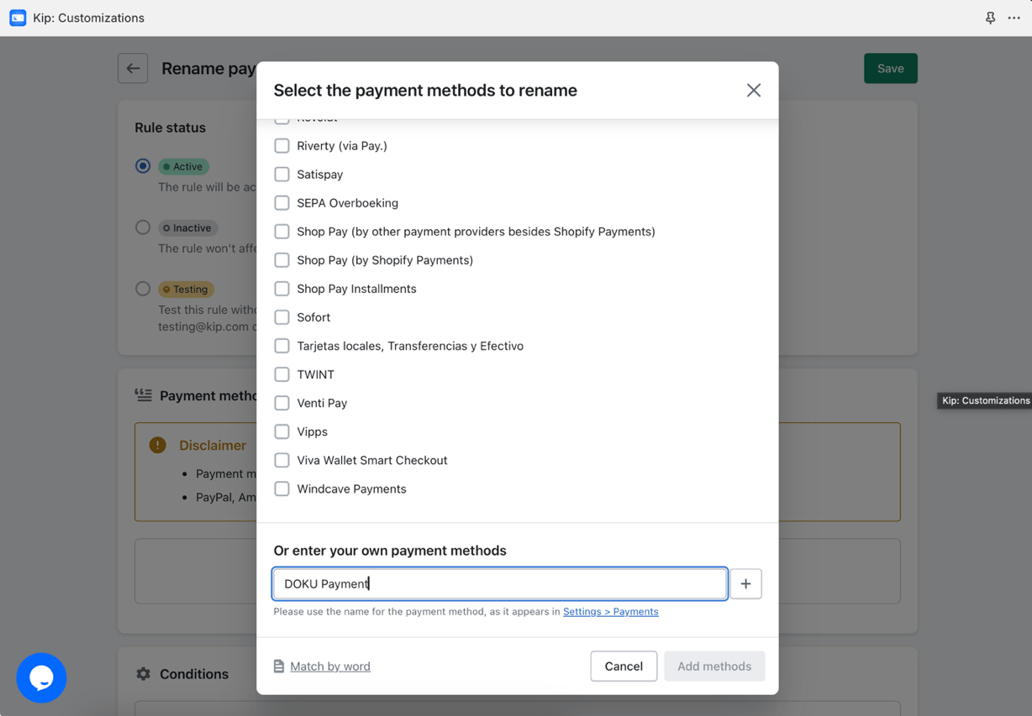Select the Inactive rule status radio button
Screen dimensions: 1032x716
[143, 228]
